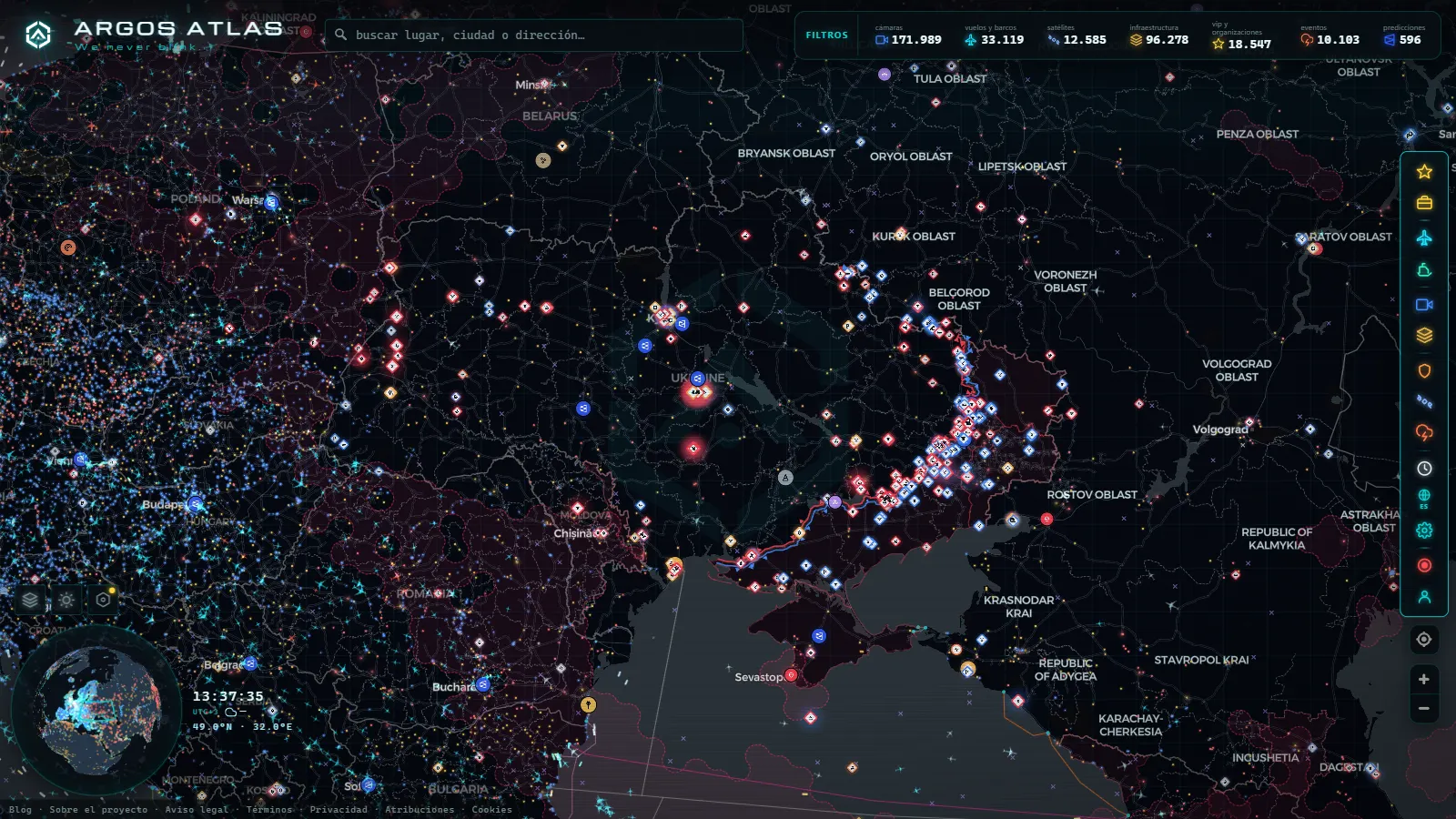Zoom in with the plus button
This screenshot has height=819, width=1456.
click(x=1424, y=679)
